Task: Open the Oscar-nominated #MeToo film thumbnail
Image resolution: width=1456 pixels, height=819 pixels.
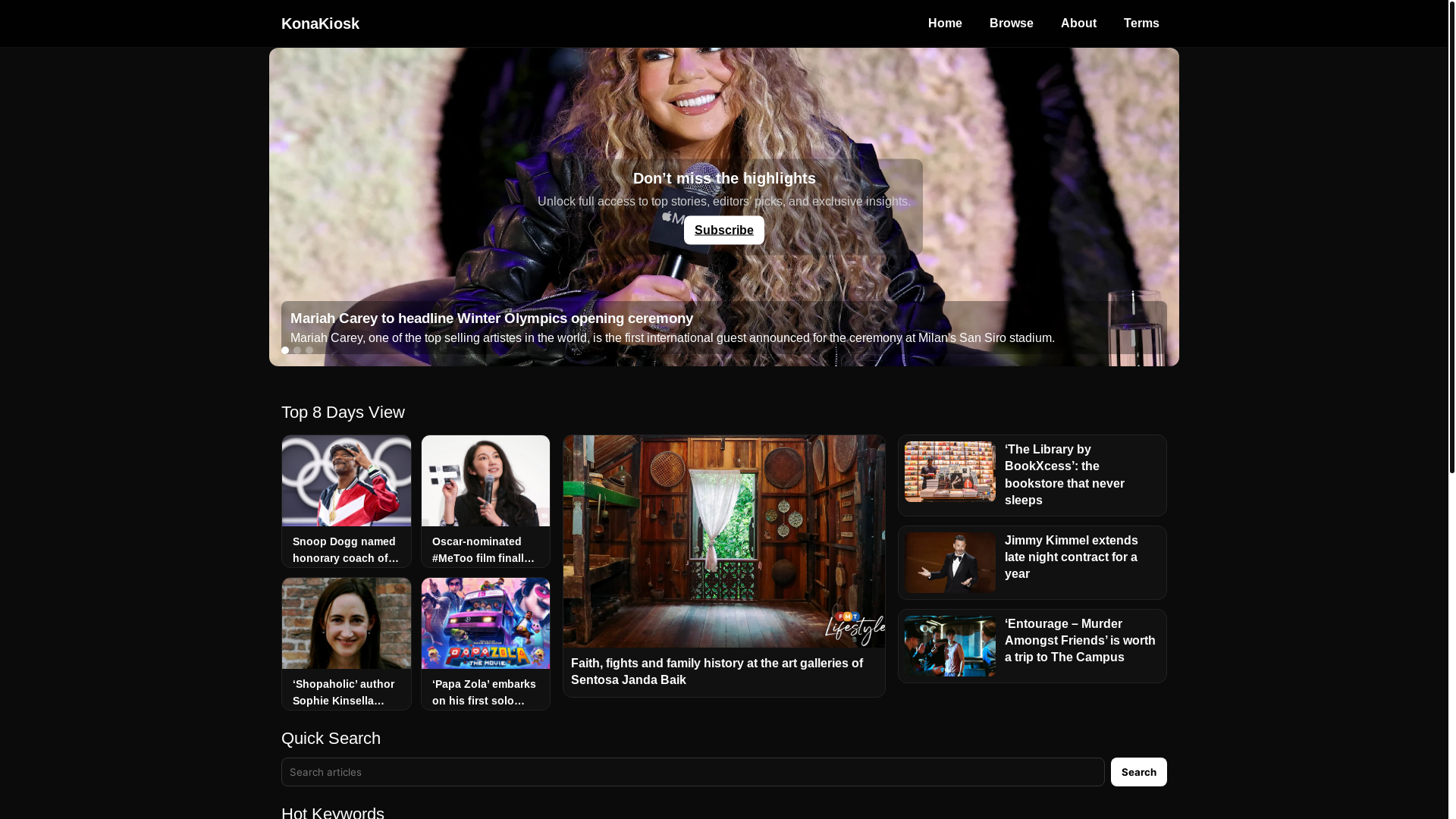Action: coord(485,481)
